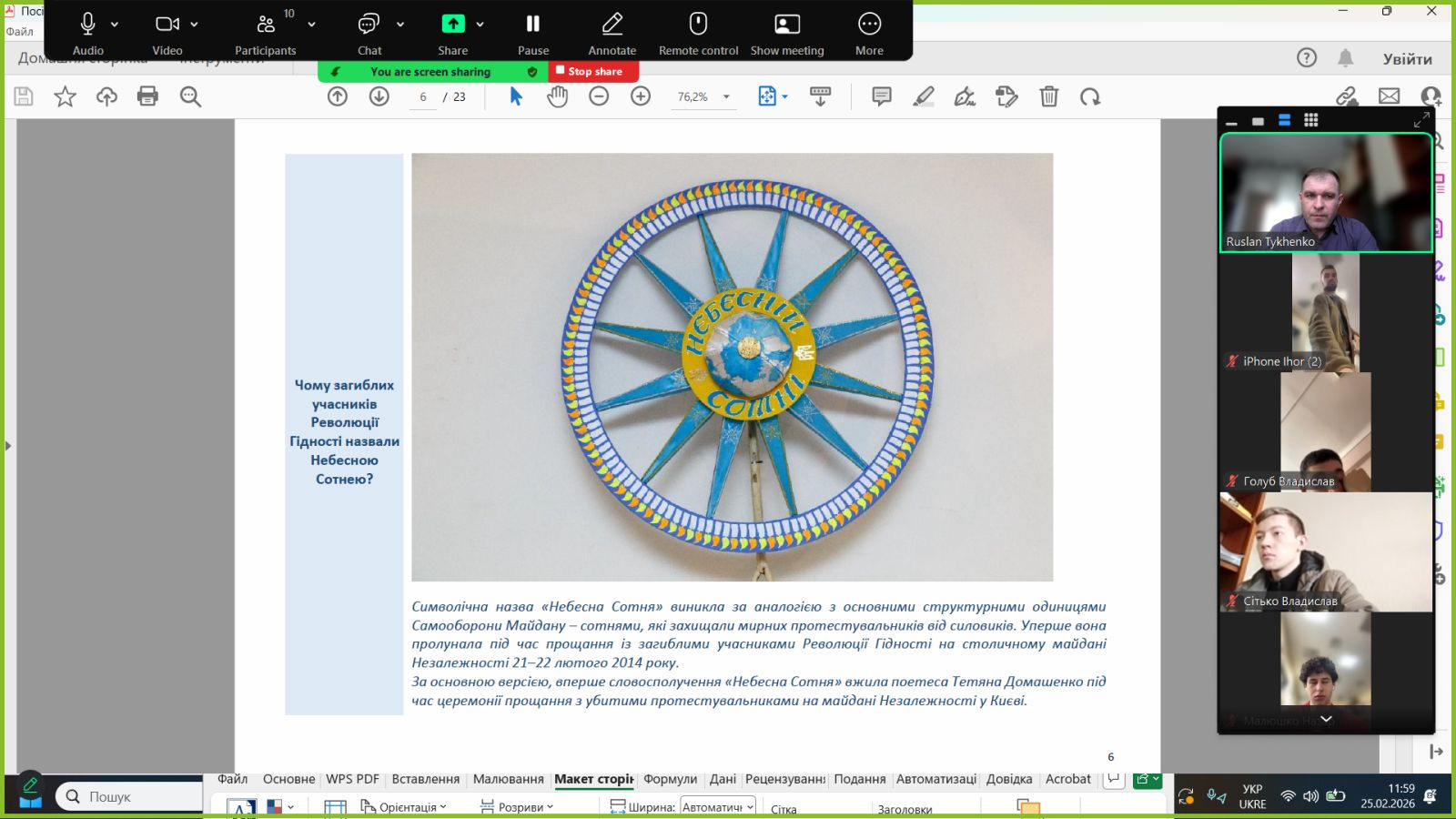Click the Увійти sign-in button

1408,59
